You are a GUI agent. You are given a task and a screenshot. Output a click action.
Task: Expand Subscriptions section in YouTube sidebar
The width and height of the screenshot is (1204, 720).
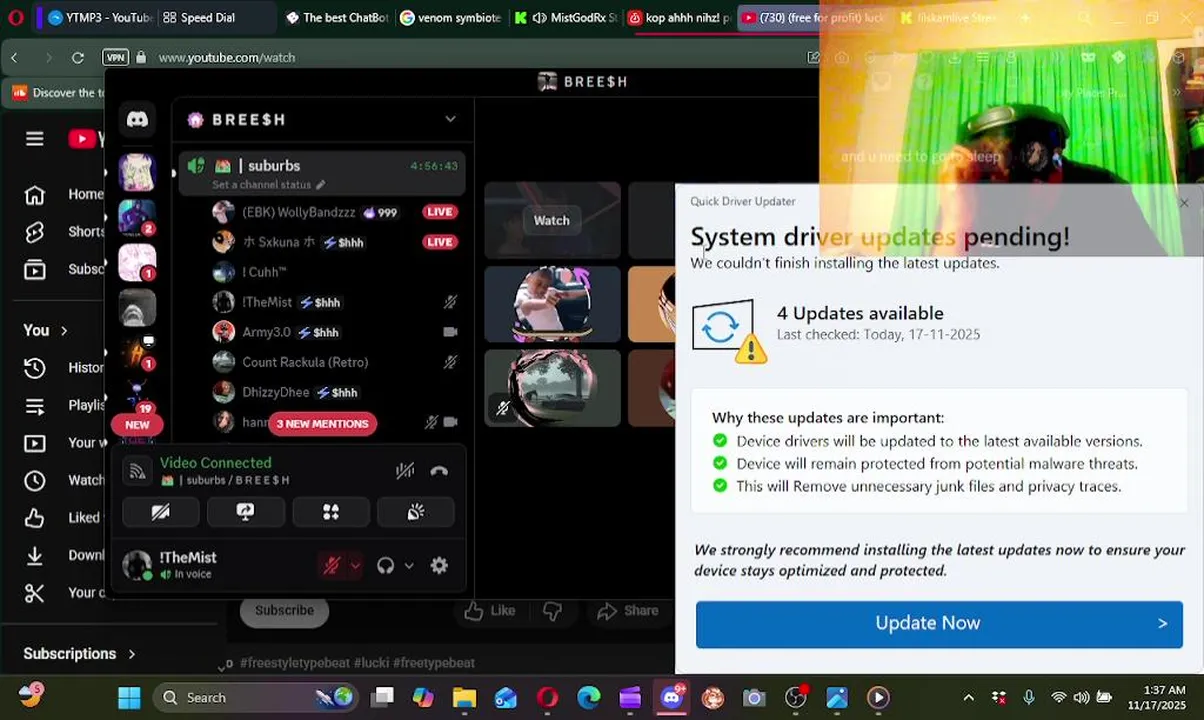pyautogui.click(x=79, y=653)
